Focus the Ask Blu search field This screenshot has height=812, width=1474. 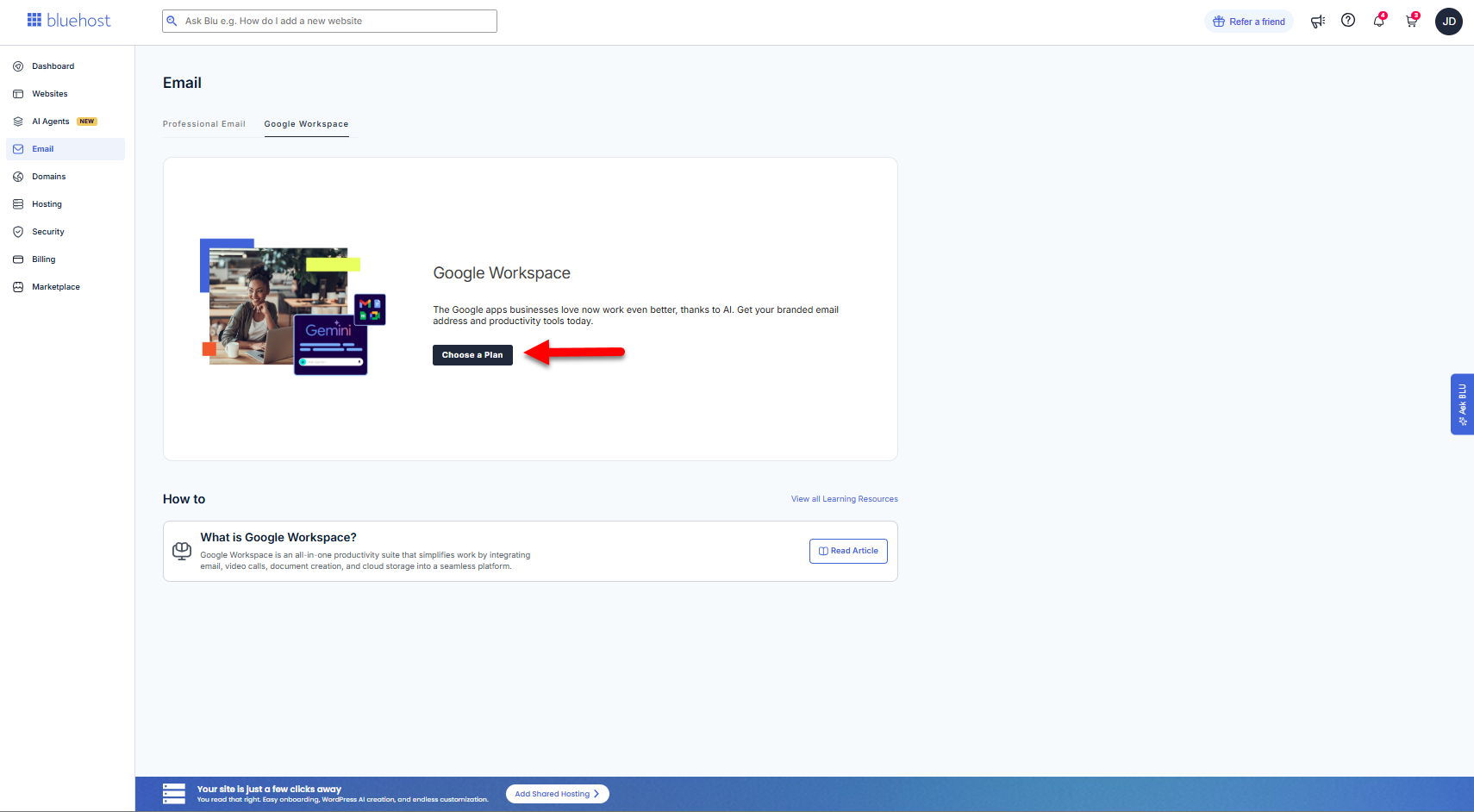point(329,21)
